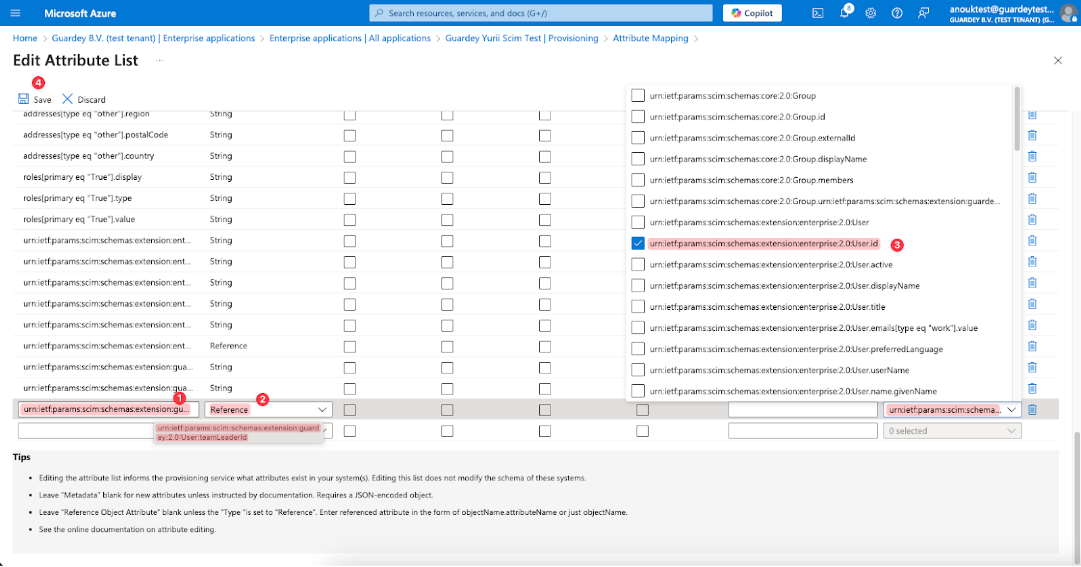
Task: Uncheck the enterprise:2.0:User.id option
Action: [638, 243]
